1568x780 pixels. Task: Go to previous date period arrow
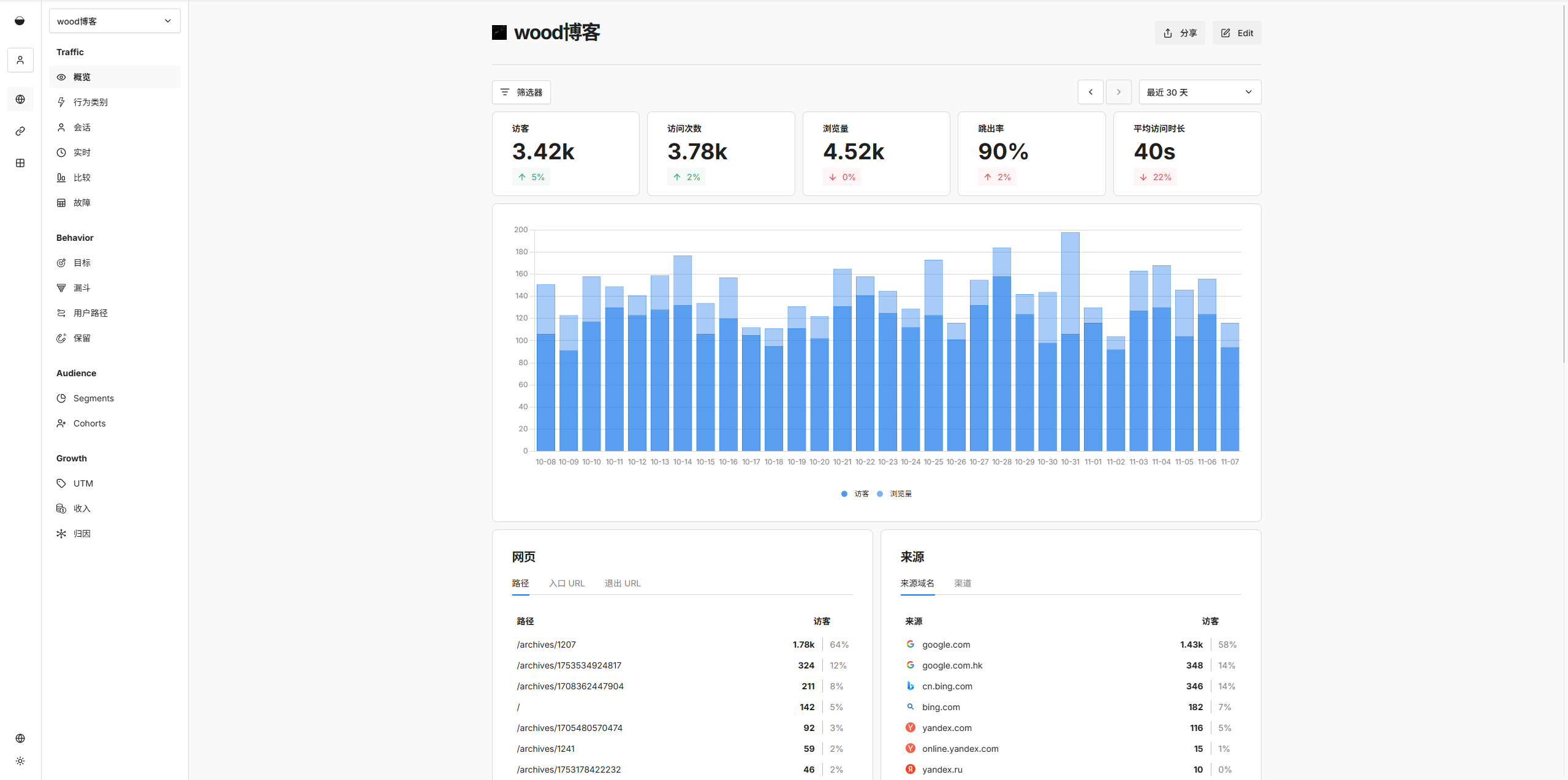(x=1090, y=92)
